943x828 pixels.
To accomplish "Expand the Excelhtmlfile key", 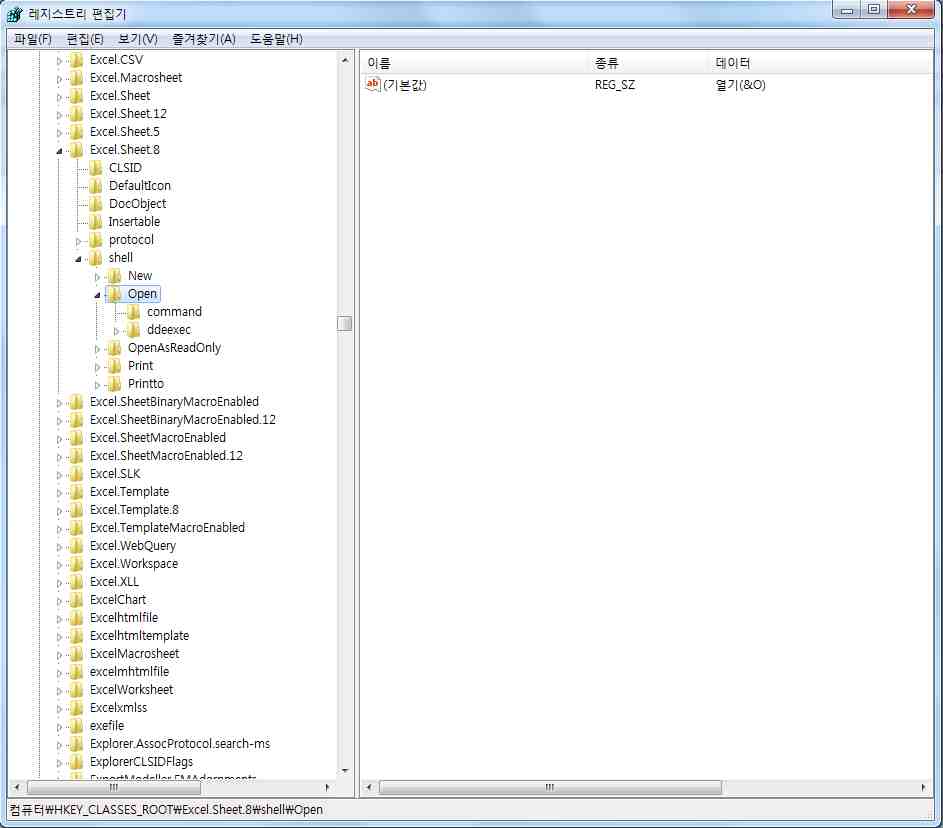I will pyautogui.click(x=59, y=619).
